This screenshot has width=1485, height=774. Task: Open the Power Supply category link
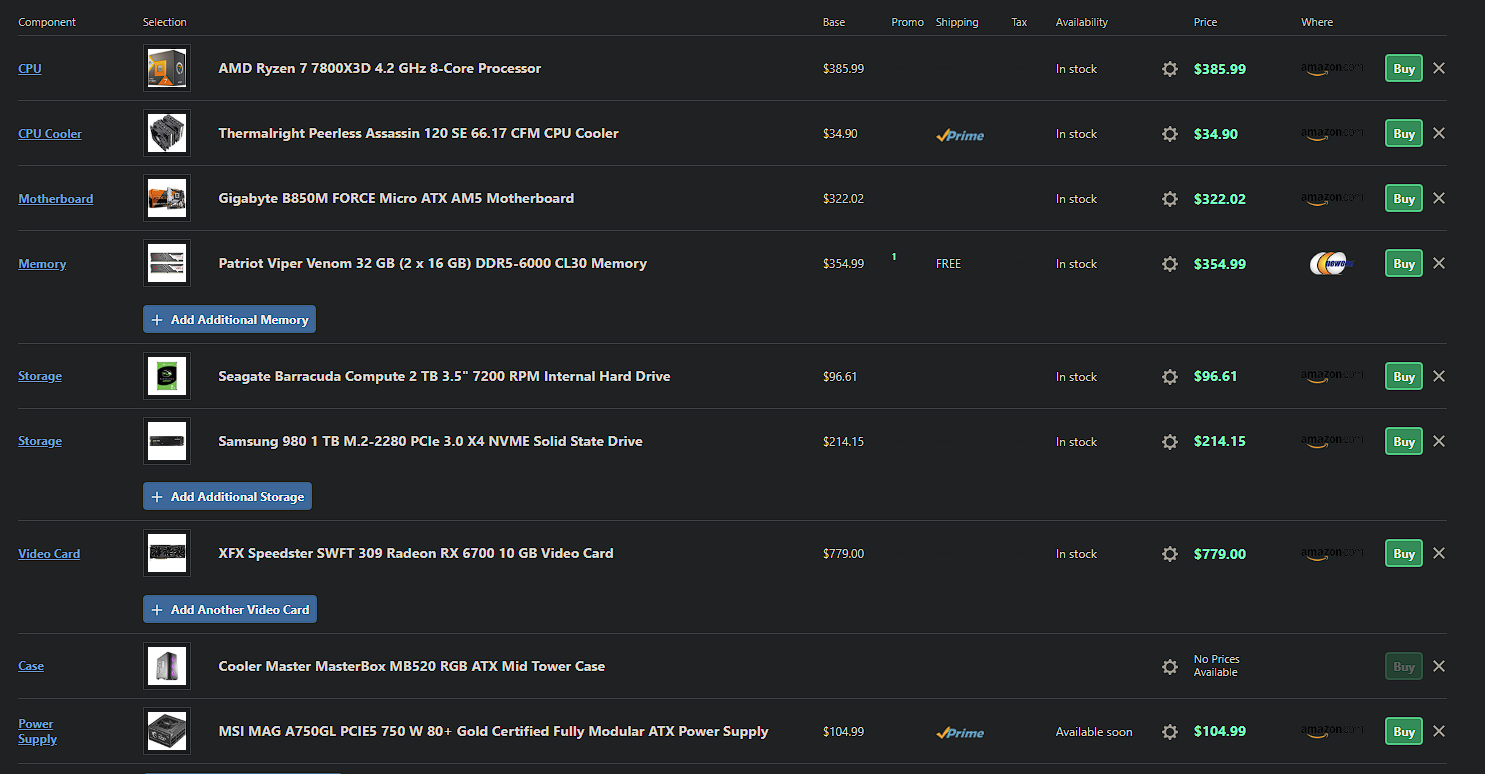click(37, 732)
